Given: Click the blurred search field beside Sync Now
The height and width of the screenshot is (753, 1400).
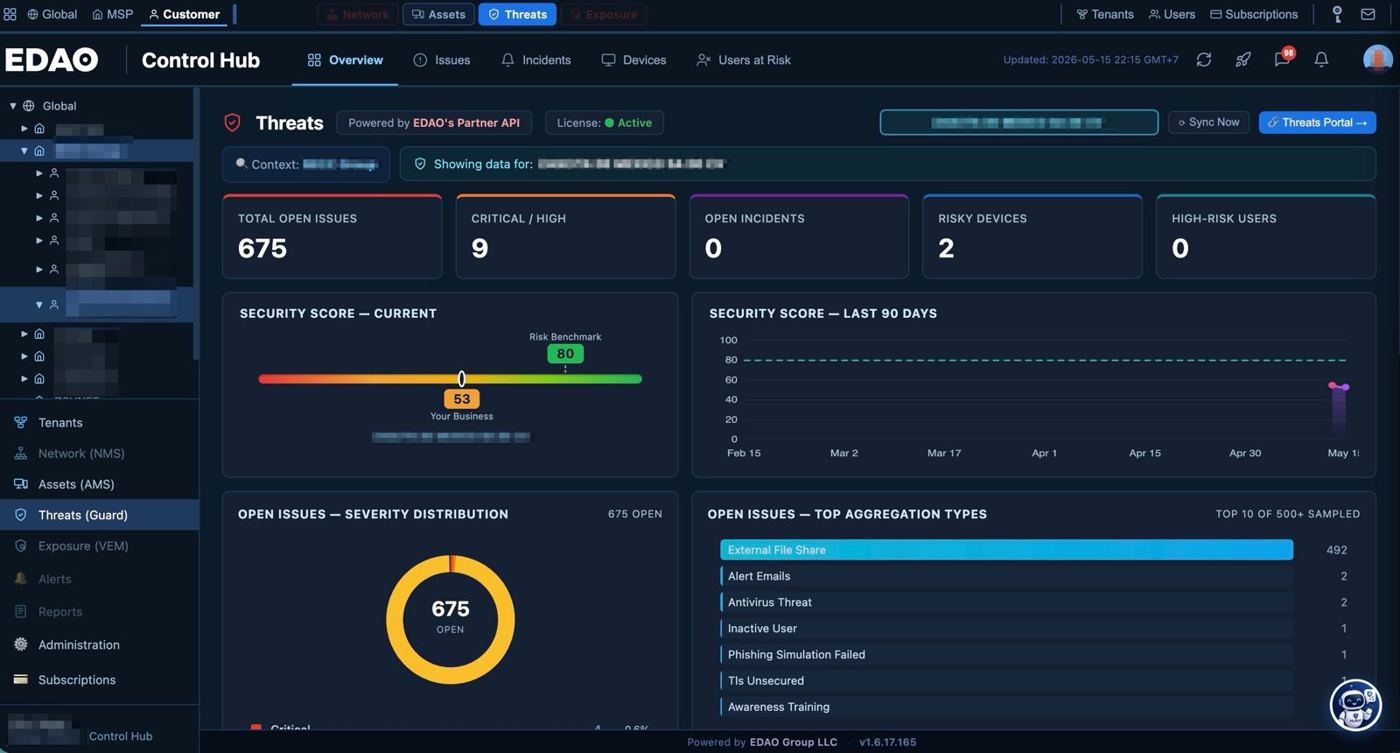Looking at the screenshot, I should click(1019, 122).
